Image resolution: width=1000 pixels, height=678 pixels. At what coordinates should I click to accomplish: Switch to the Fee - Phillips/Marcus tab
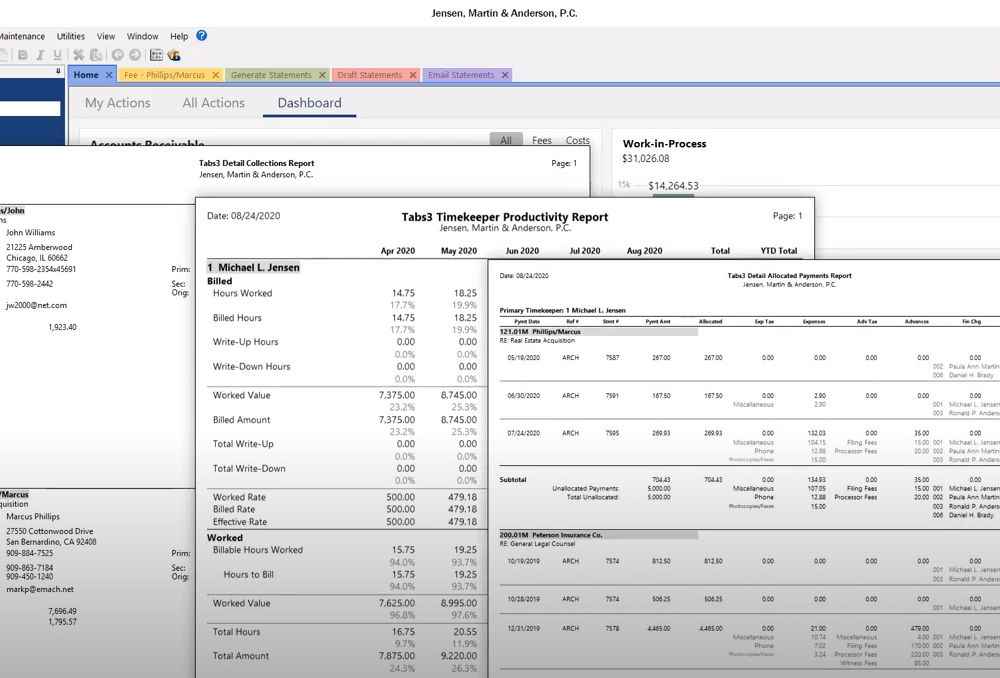click(x=165, y=75)
